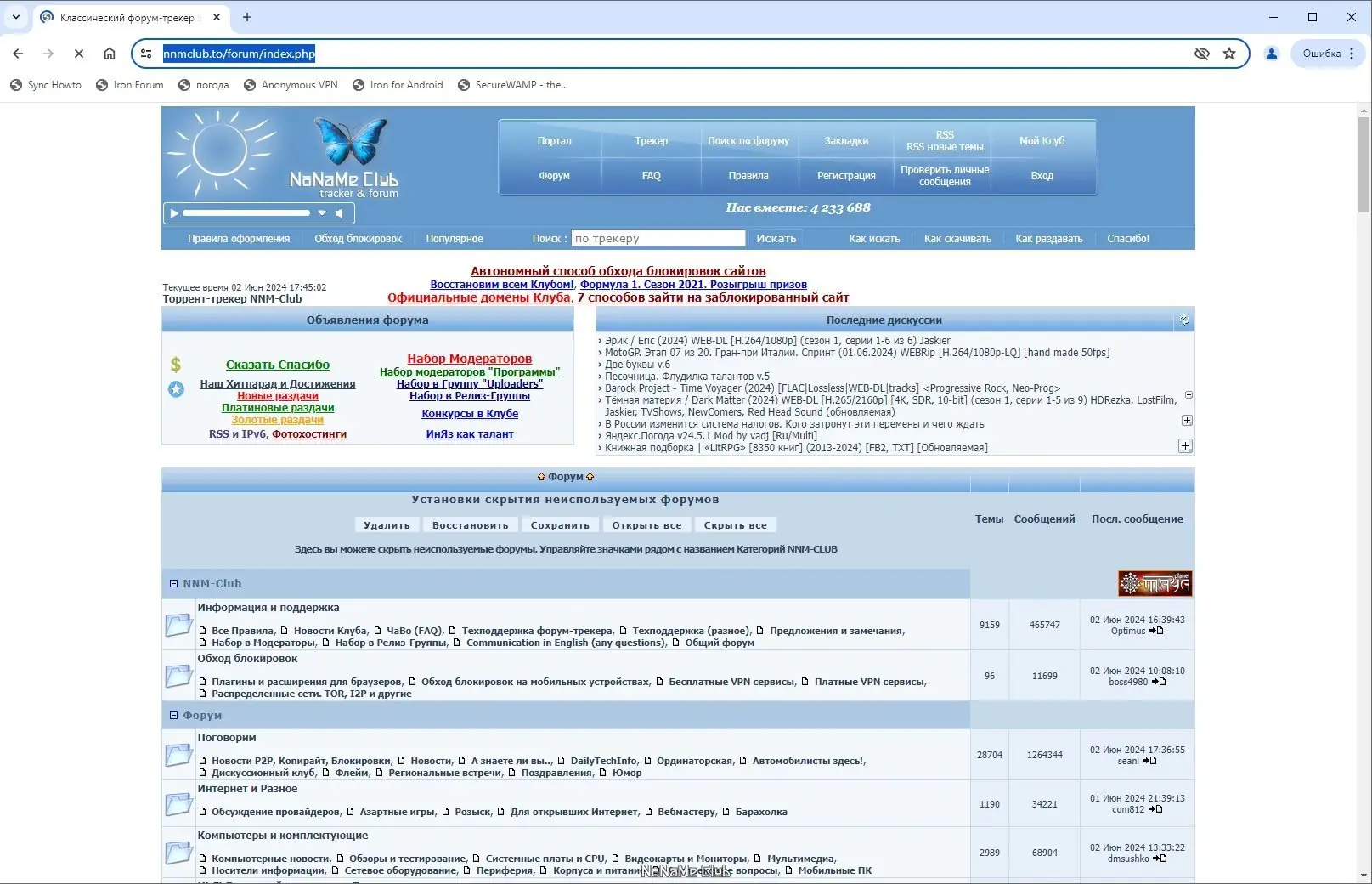Go to boss4980's last post arrow icon
The height and width of the screenshot is (884, 1372).
pyautogui.click(x=1159, y=682)
